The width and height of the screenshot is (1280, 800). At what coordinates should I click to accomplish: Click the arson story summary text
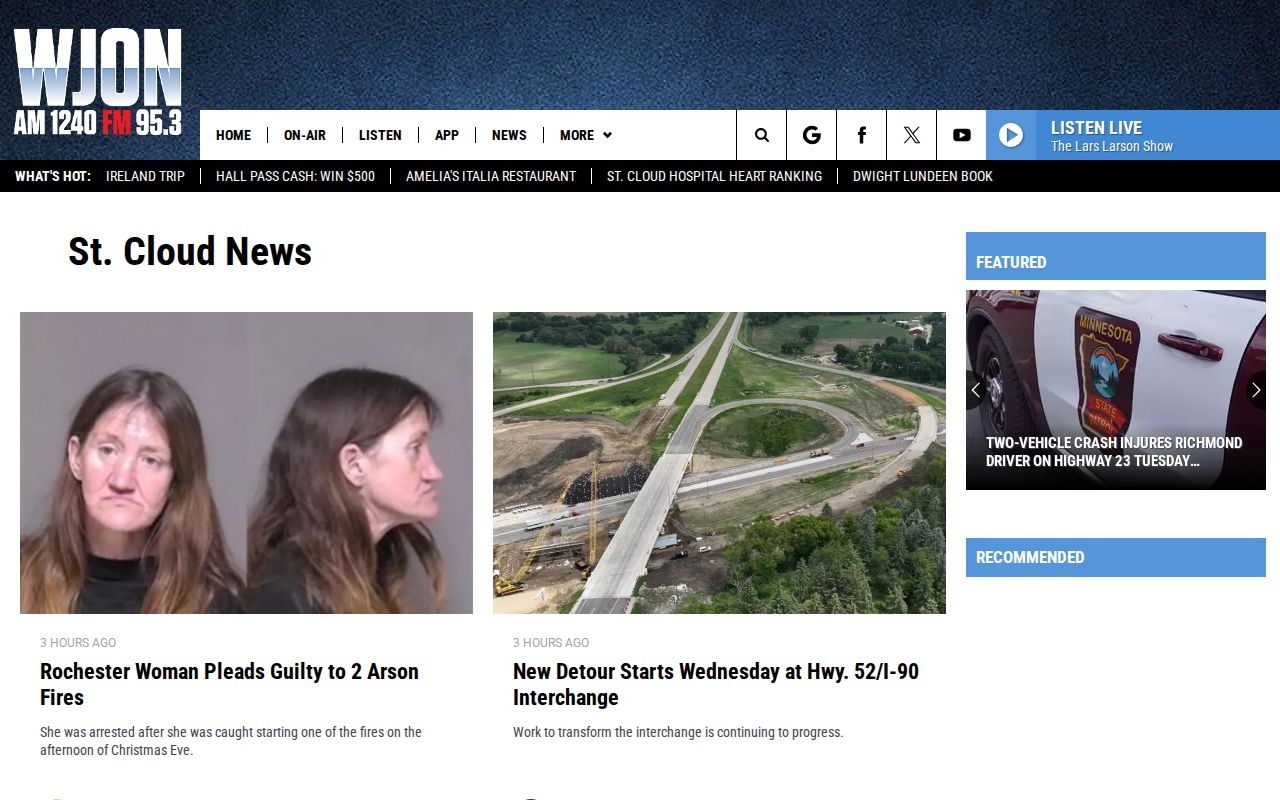pyautogui.click(x=231, y=741)
